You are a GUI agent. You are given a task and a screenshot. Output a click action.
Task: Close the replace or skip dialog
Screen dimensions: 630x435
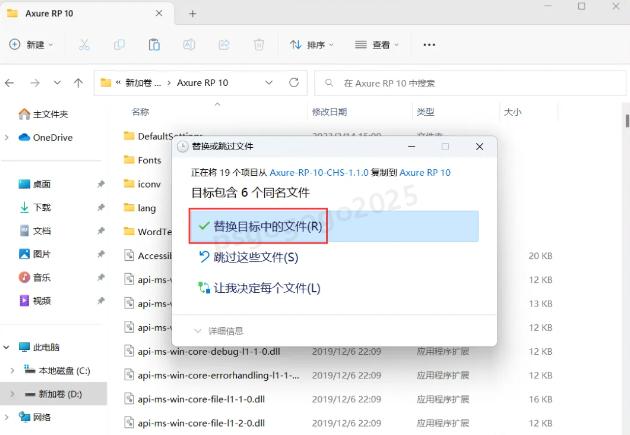point(479,147)
